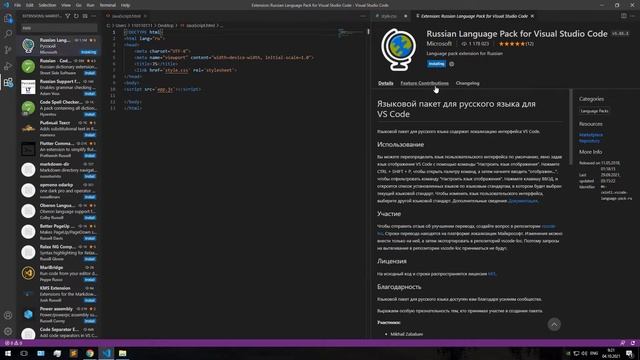Select the KMS Extension entry

(59, 294)
